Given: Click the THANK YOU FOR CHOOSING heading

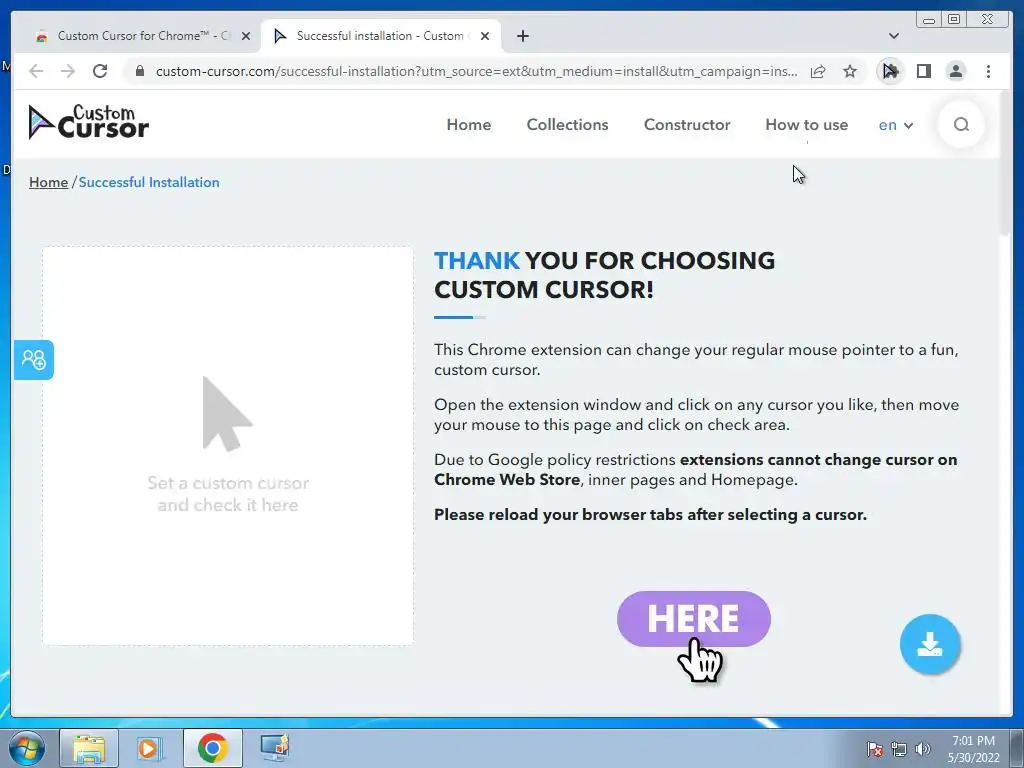Looking at the screenshot, I should (604, 275).
